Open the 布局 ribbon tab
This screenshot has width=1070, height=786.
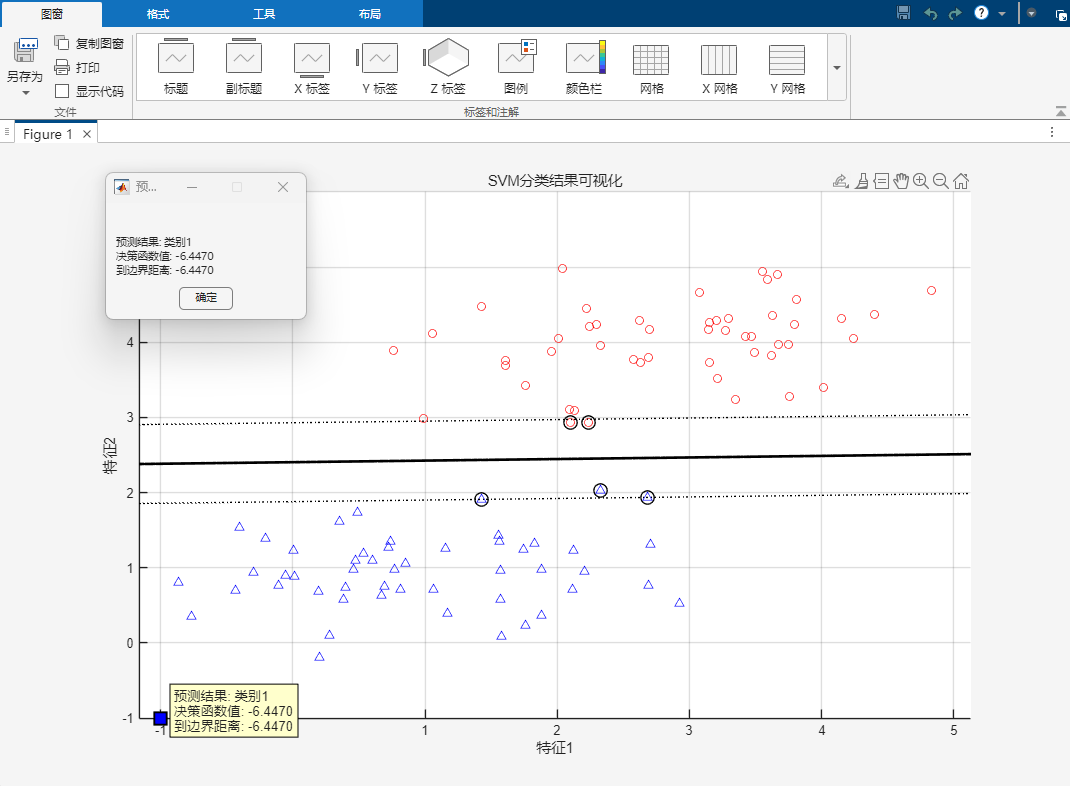(x=369, y=14)
